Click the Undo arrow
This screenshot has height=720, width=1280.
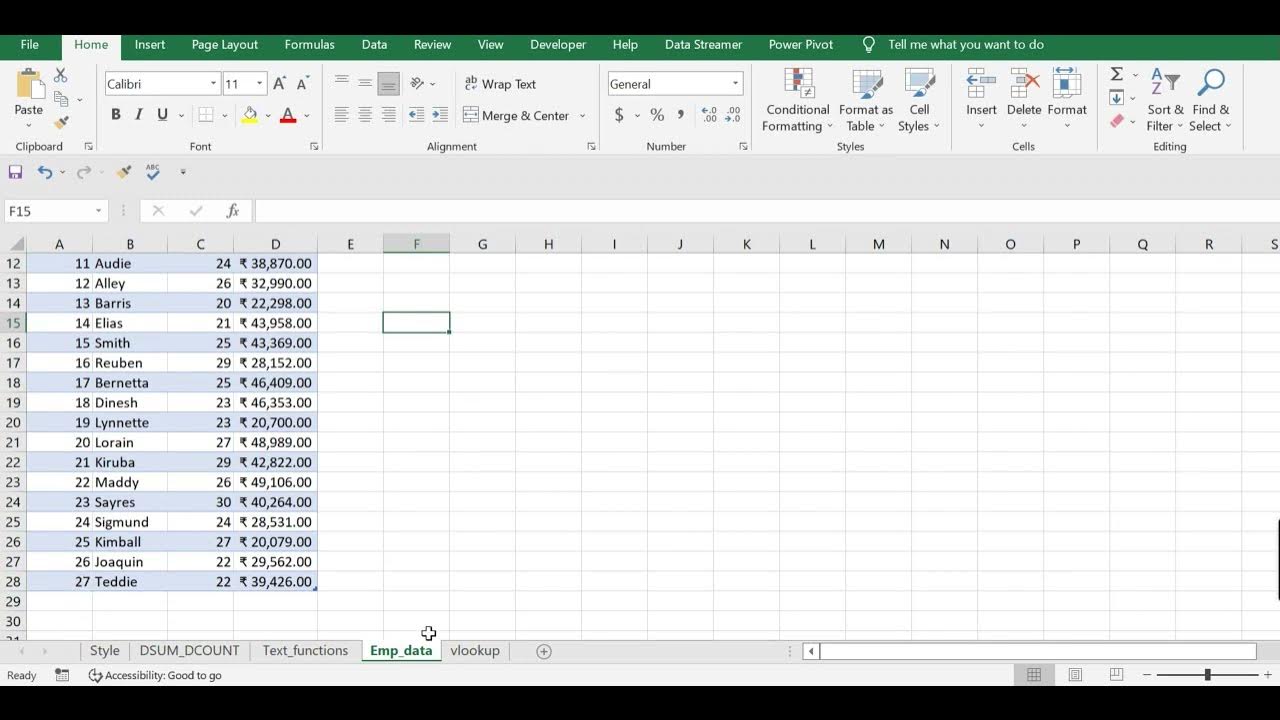point(45,172)
